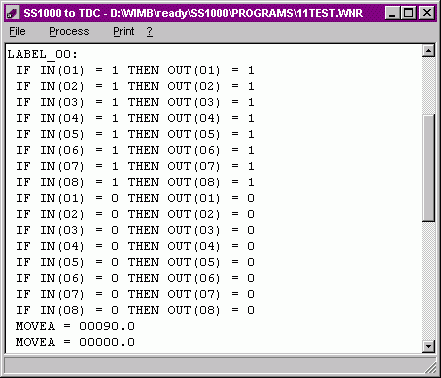Click the MOVEA = 00000.0 line
Screen dimensions: 441x378
click(x=75, y=342)
